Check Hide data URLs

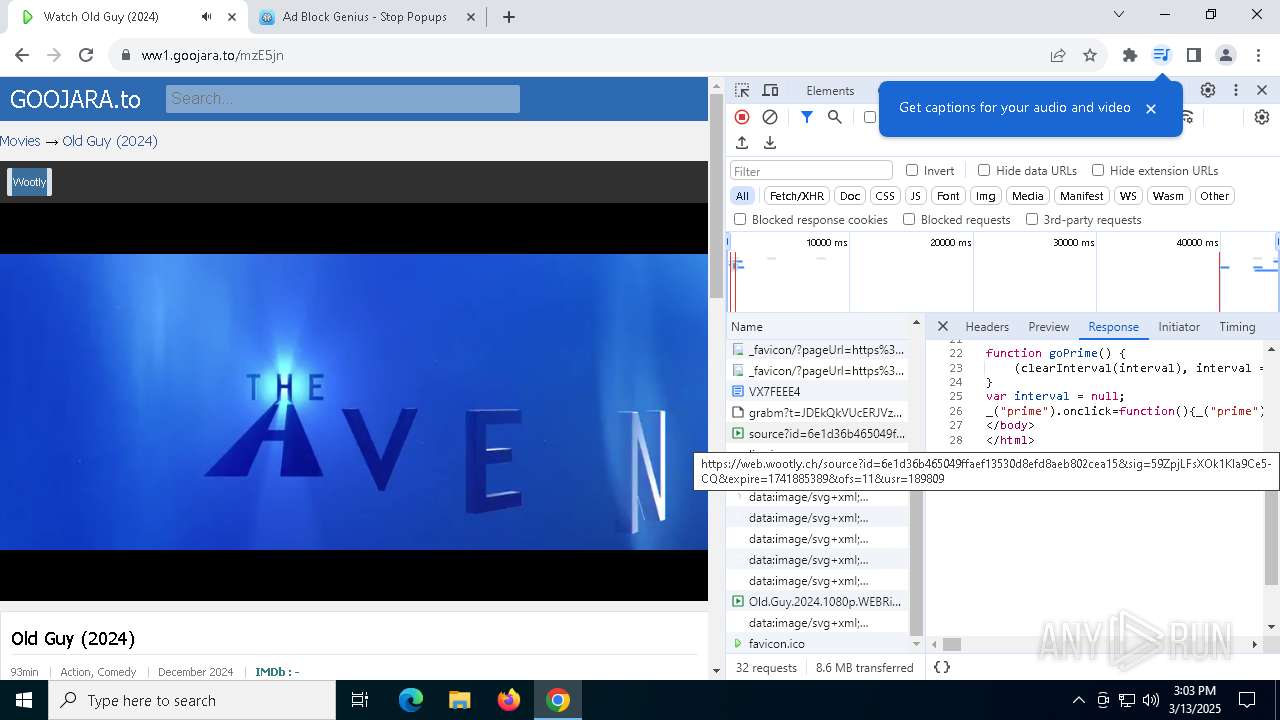[984, 170]
